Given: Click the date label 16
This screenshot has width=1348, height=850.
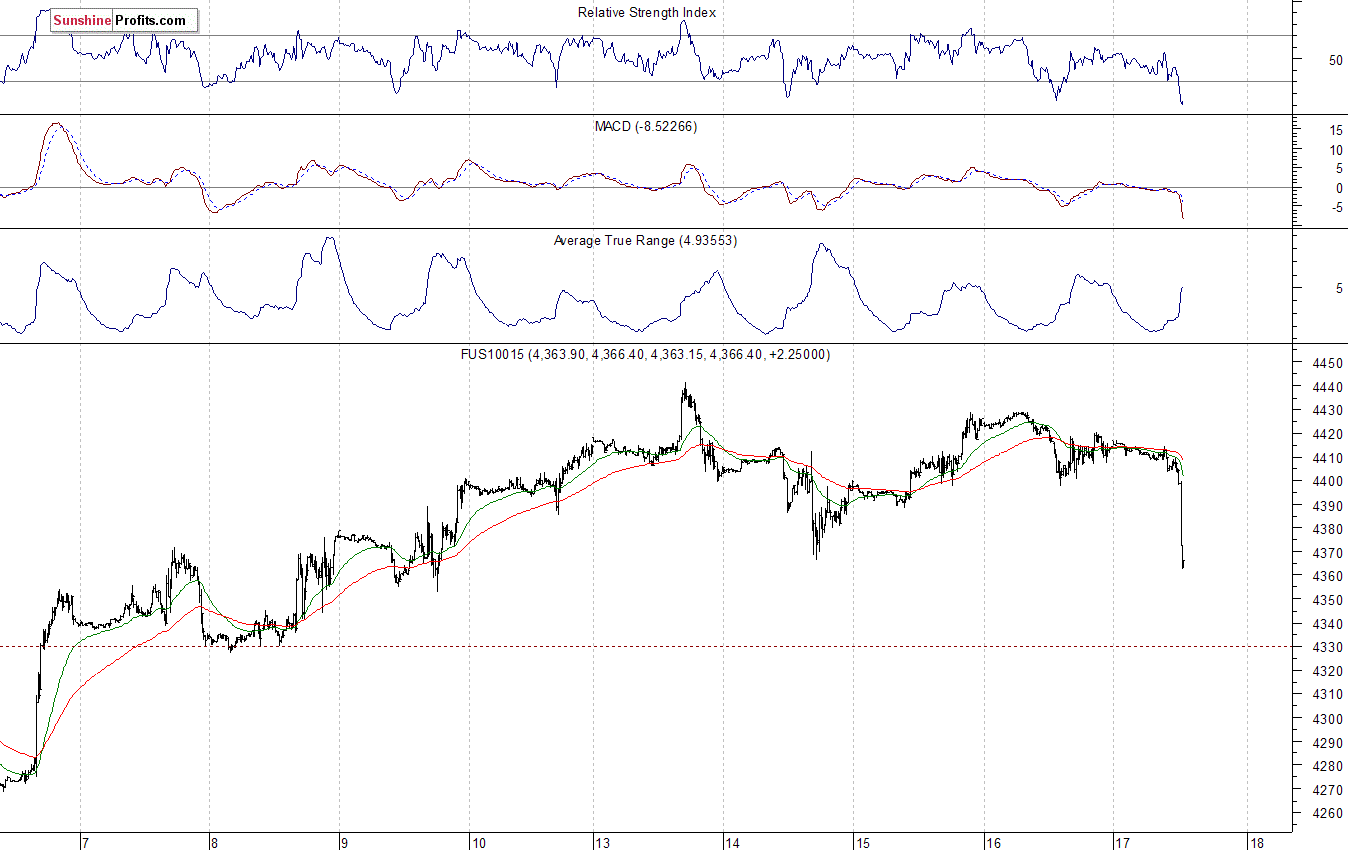Looking at the screenshot, I should pyautogui.click(x=993, y=842).
